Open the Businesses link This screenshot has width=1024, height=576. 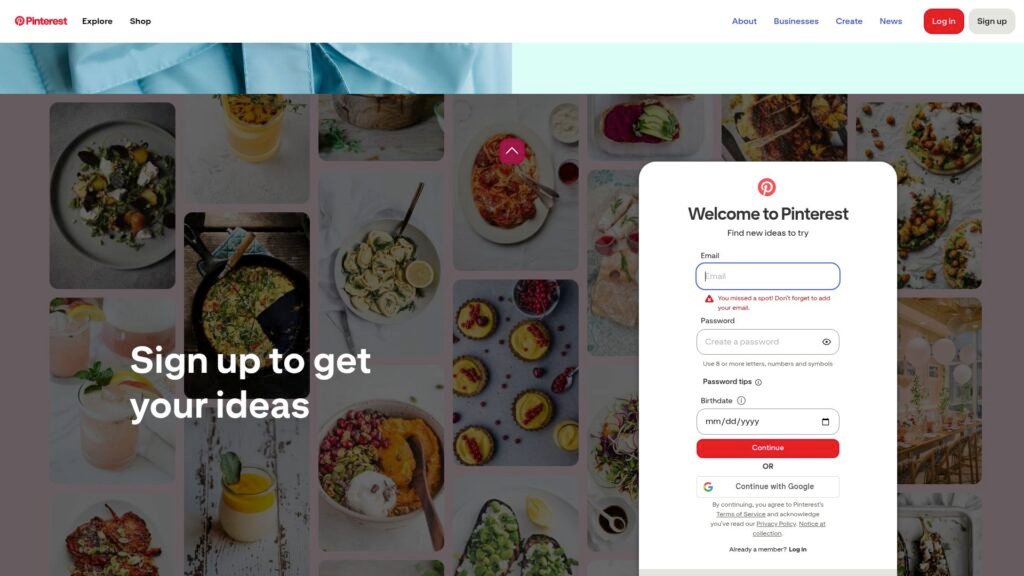pos(795,21)
